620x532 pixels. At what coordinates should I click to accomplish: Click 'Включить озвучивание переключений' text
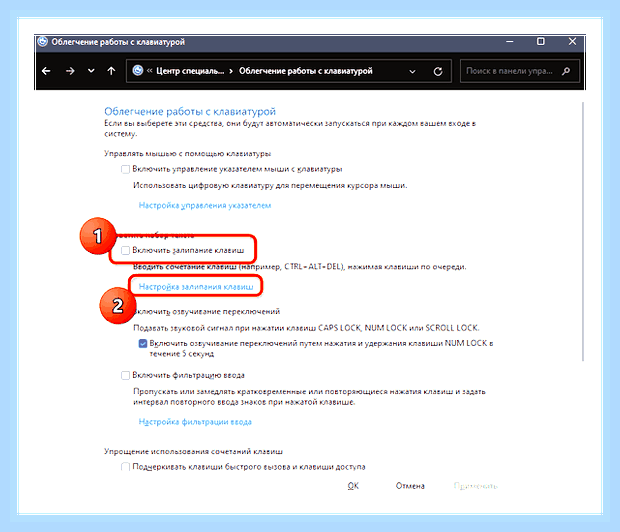pyautogui.click(x=207, y=312)
